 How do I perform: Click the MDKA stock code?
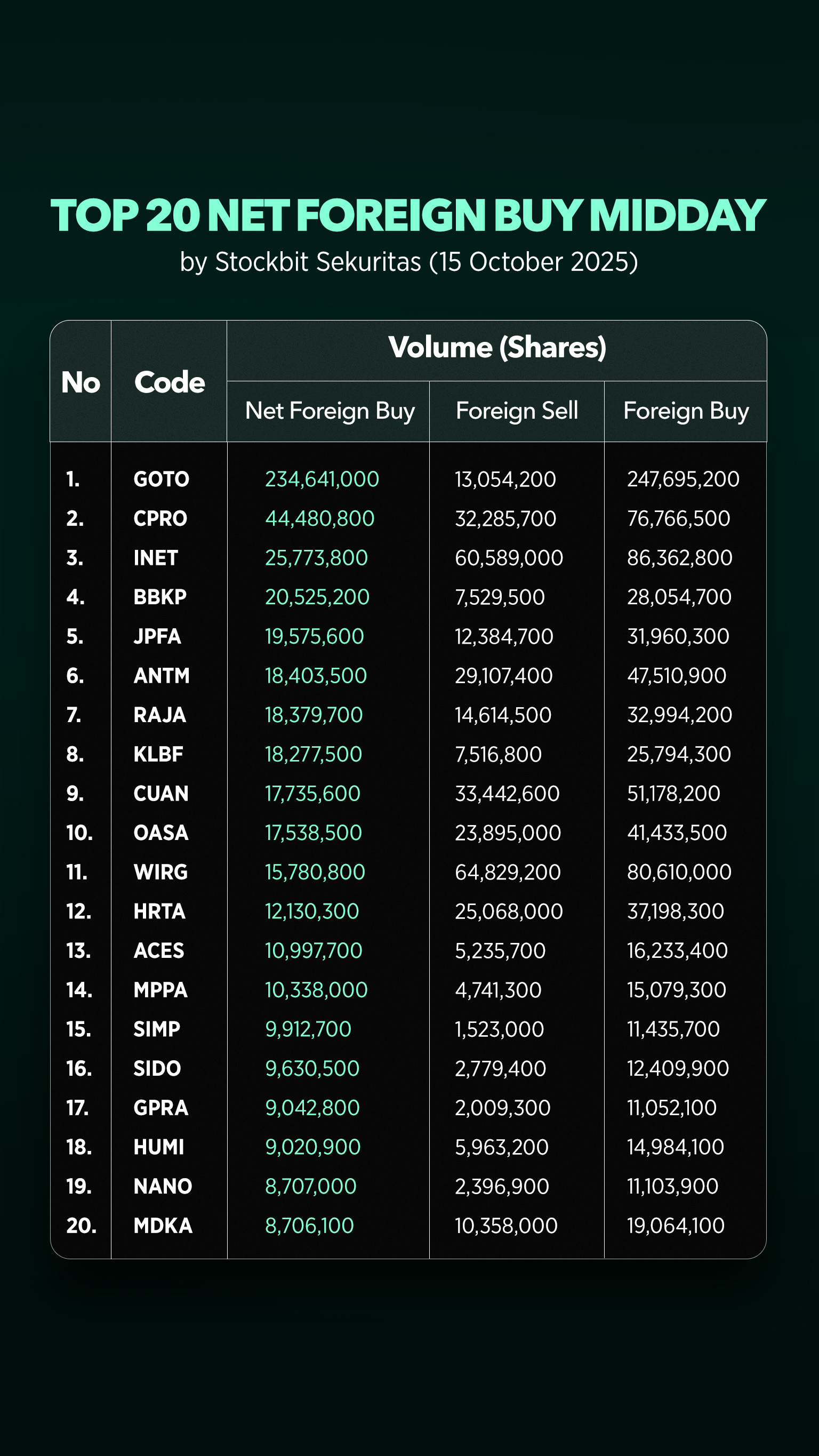click(163, 1226)
